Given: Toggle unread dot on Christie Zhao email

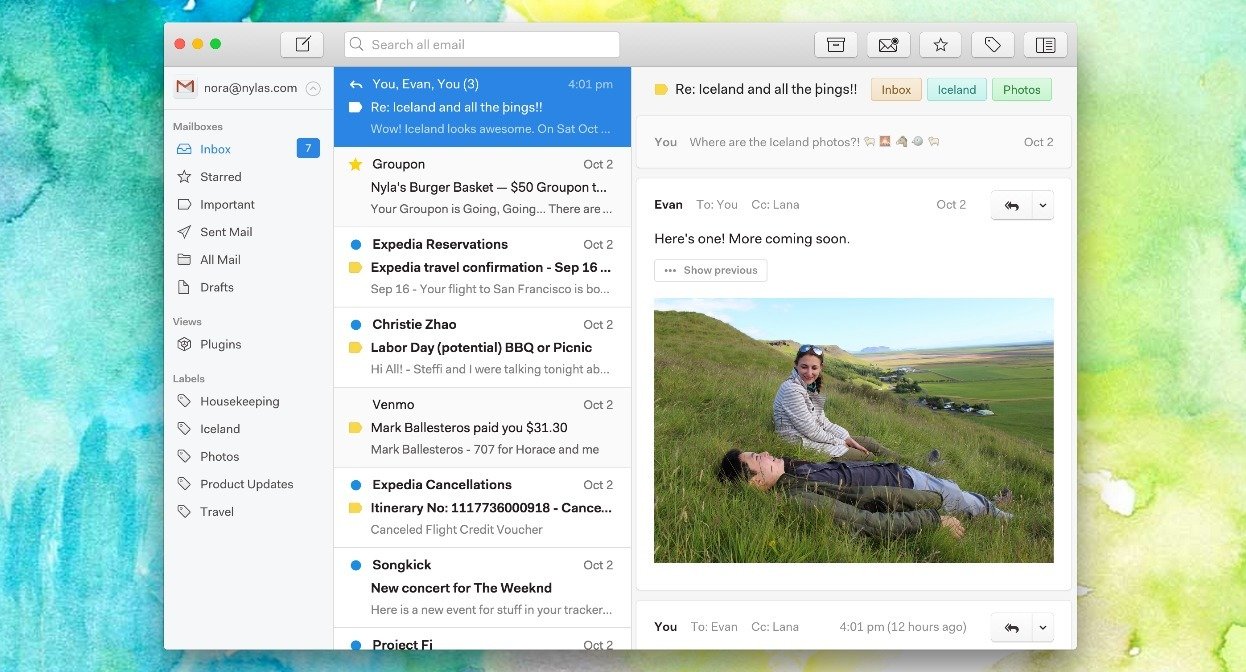Looking at the screenshot, I should (355, 324).
